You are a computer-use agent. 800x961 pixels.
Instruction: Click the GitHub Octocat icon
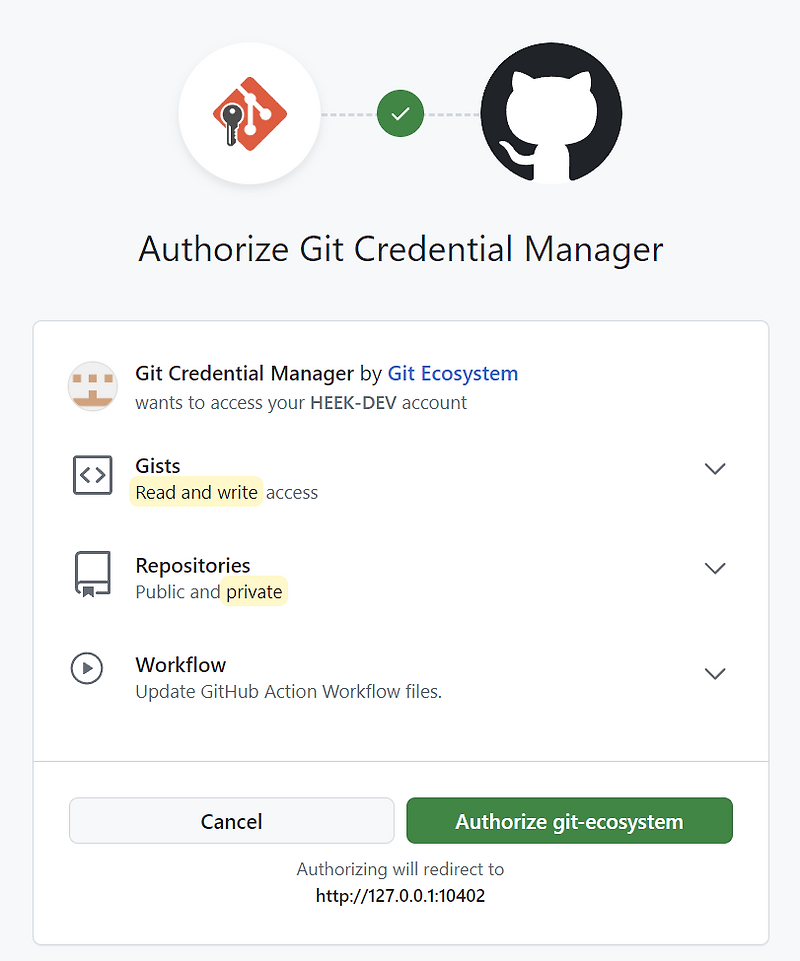[x=551, y=113]
